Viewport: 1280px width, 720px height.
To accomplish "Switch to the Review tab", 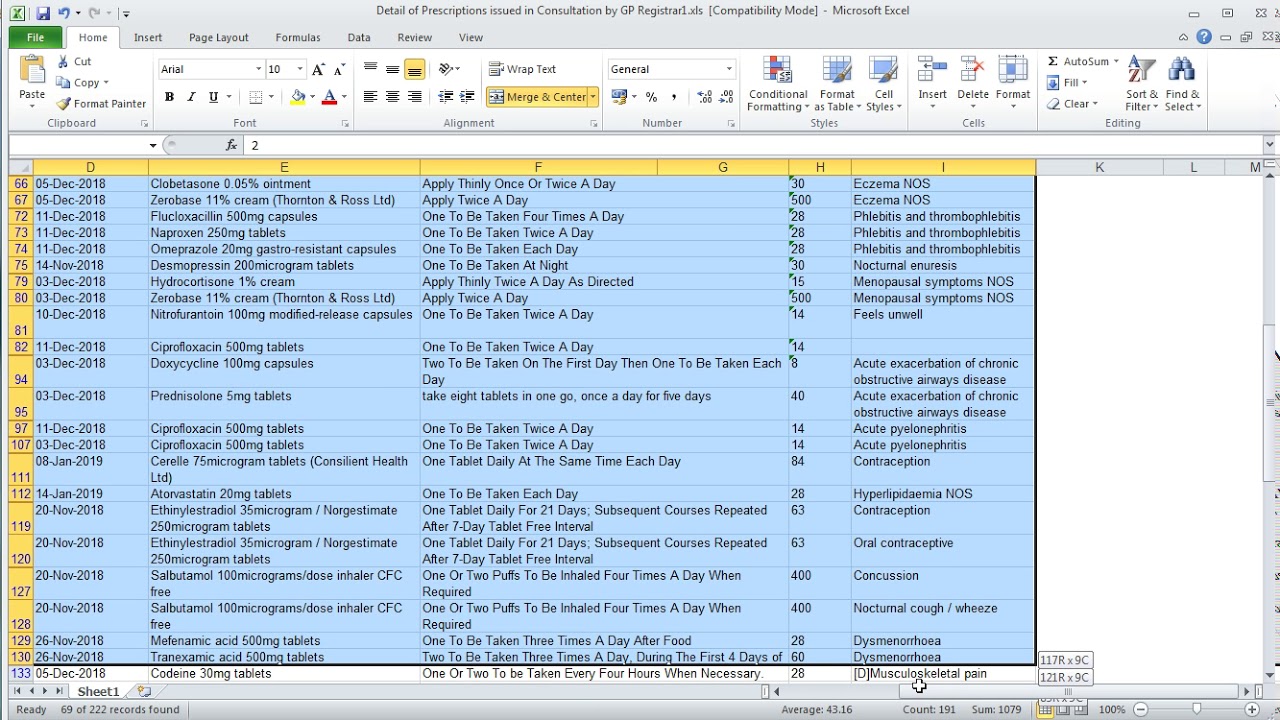I will [415, 37].
